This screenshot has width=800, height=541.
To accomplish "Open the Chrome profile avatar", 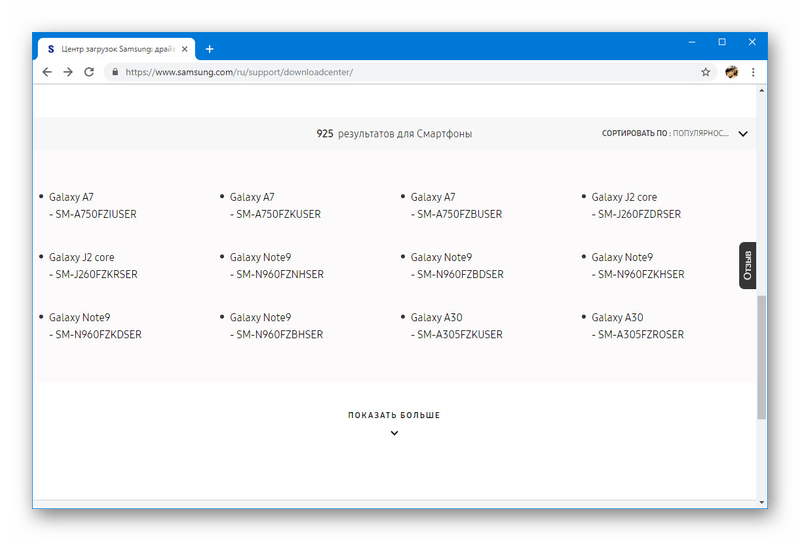I will click(x=732, y=72).
